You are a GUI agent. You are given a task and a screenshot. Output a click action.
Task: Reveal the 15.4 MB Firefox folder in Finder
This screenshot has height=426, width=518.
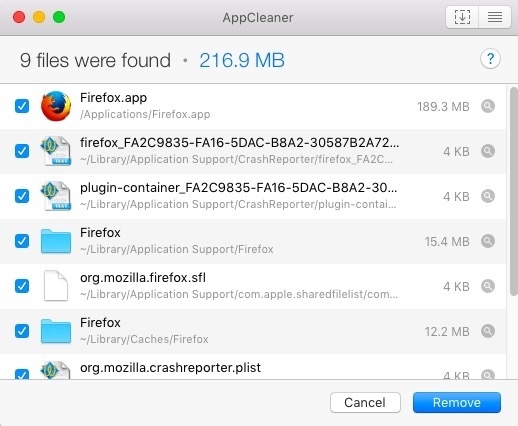(488, 241)
